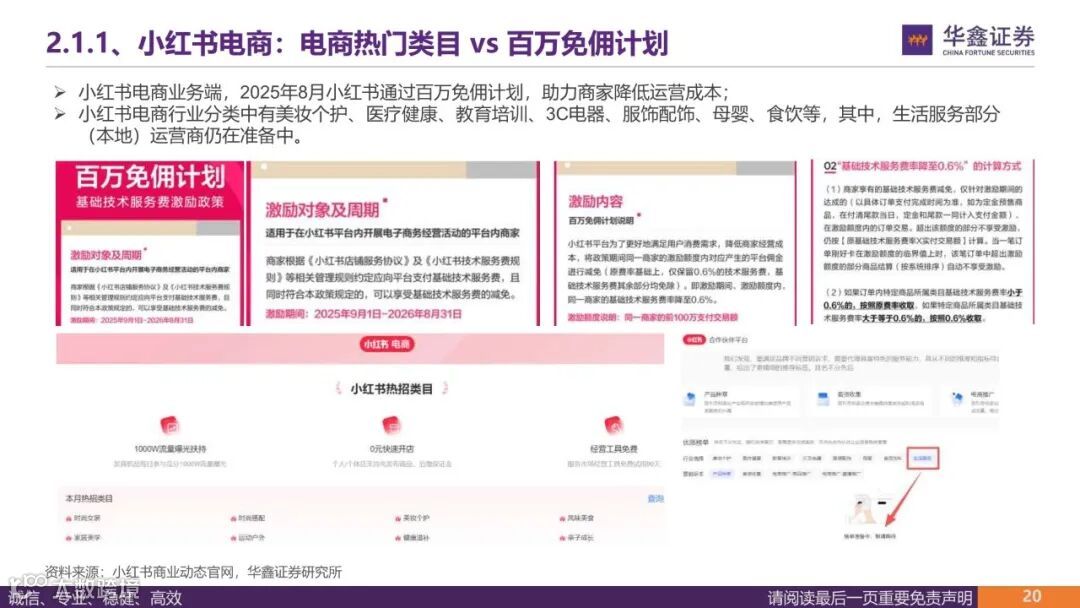Viewport: 1080px width, 608px height.
Task: Click the 合作伙伴平台 title text
Action: (x=728, y=340)
